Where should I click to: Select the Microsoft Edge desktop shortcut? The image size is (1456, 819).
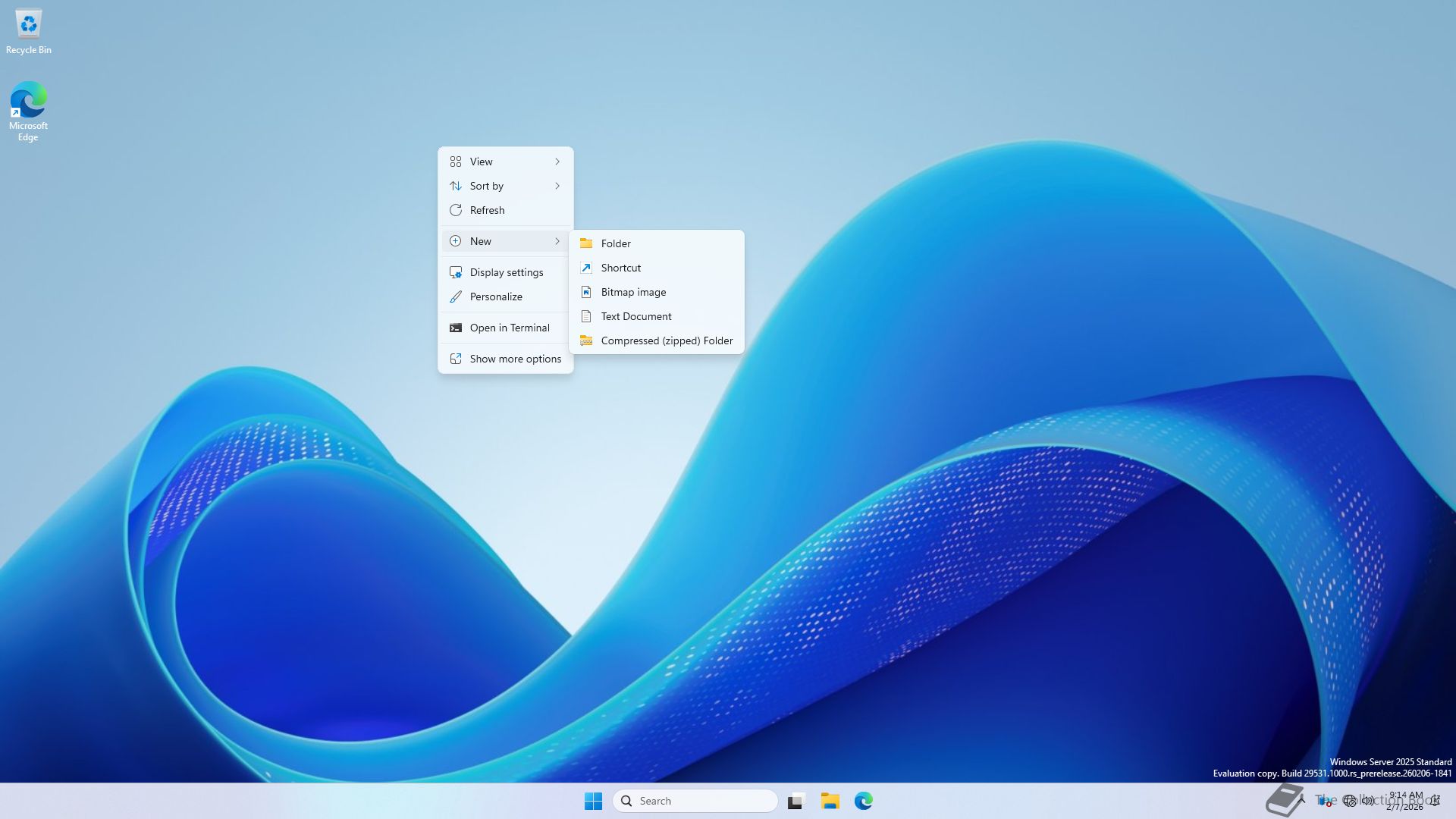pyautogui.click(x=28, y=102)
